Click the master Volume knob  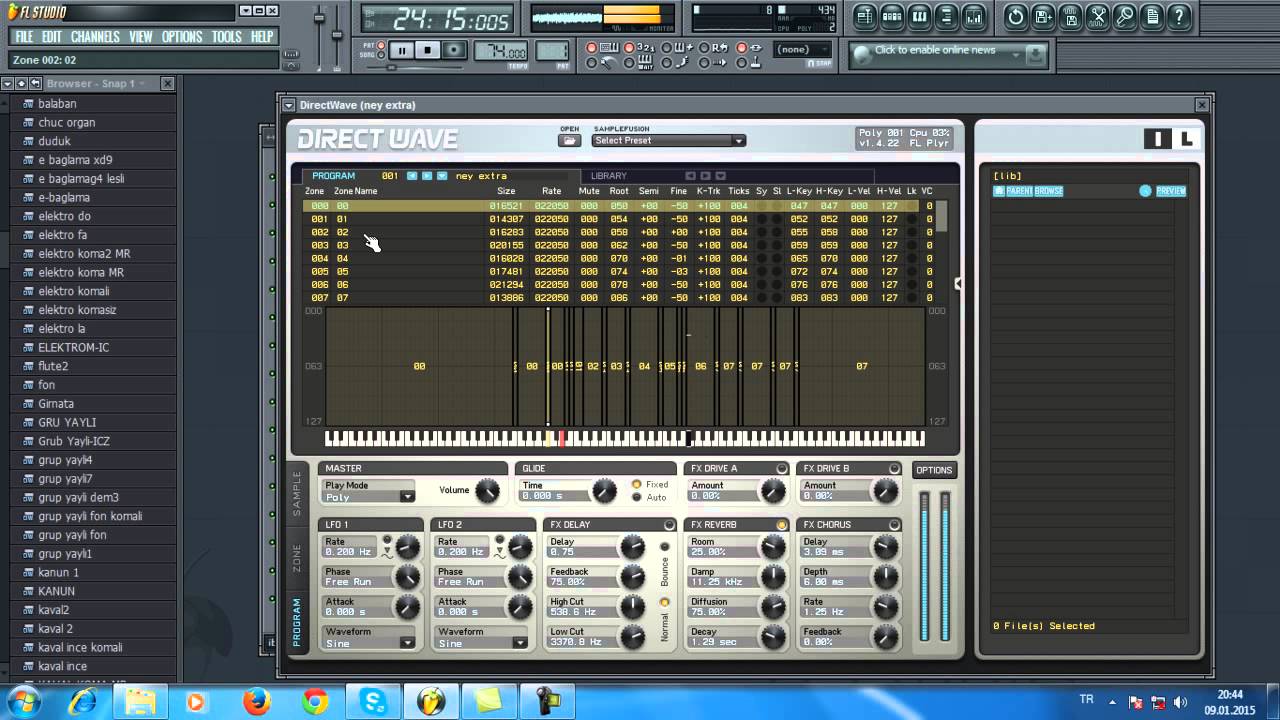point(487,491)
